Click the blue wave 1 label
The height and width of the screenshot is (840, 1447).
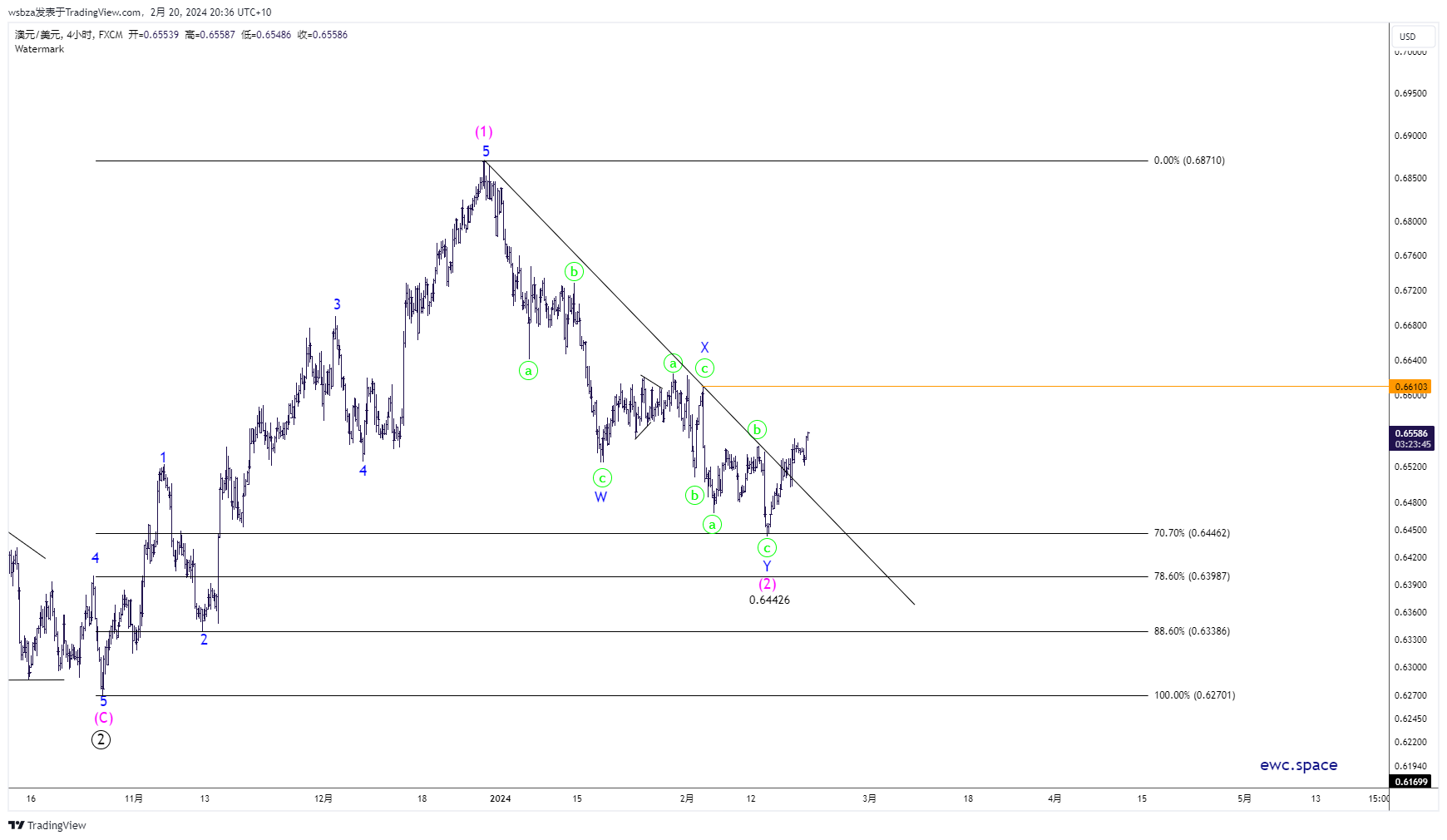point(163,457)
